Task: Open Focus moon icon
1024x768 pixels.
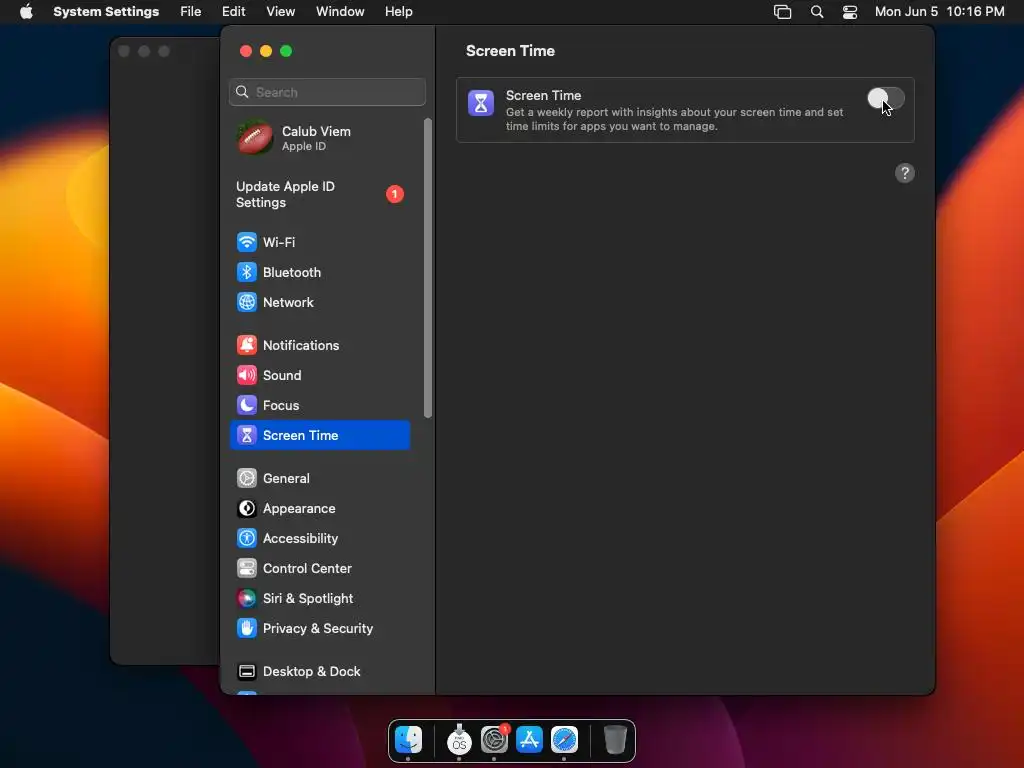Action: pos(246,406)
